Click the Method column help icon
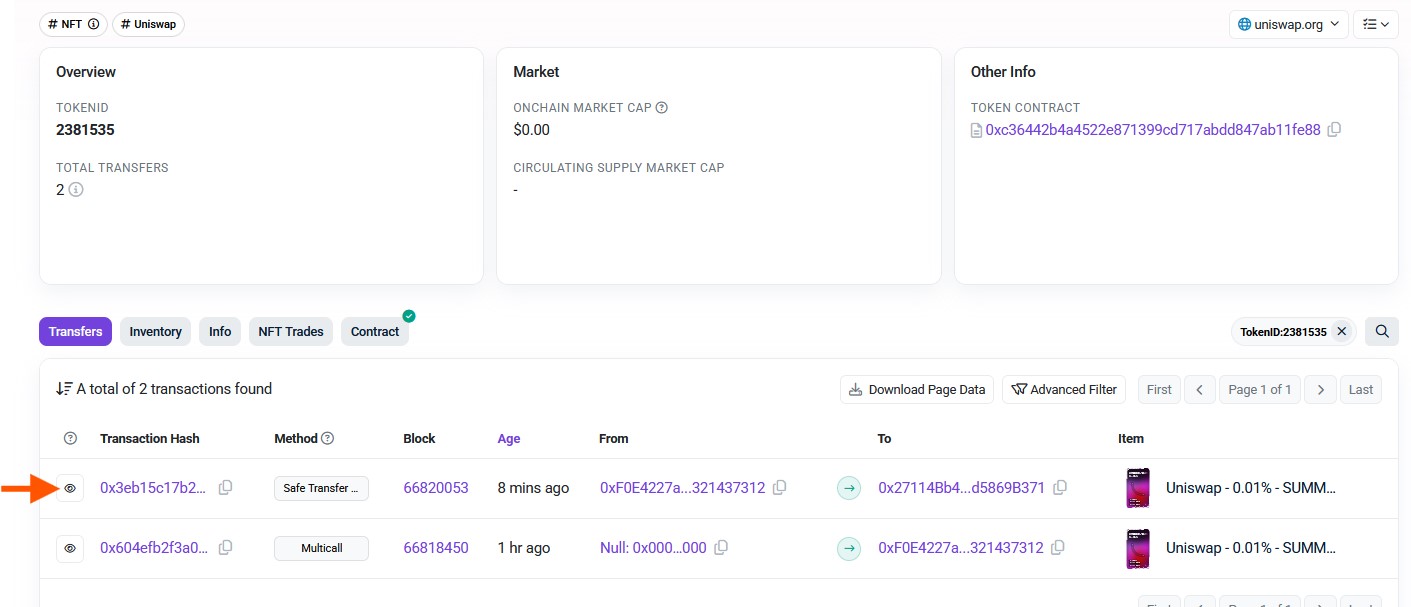Viewport: 1411px width, 607px height. (327, 438)
